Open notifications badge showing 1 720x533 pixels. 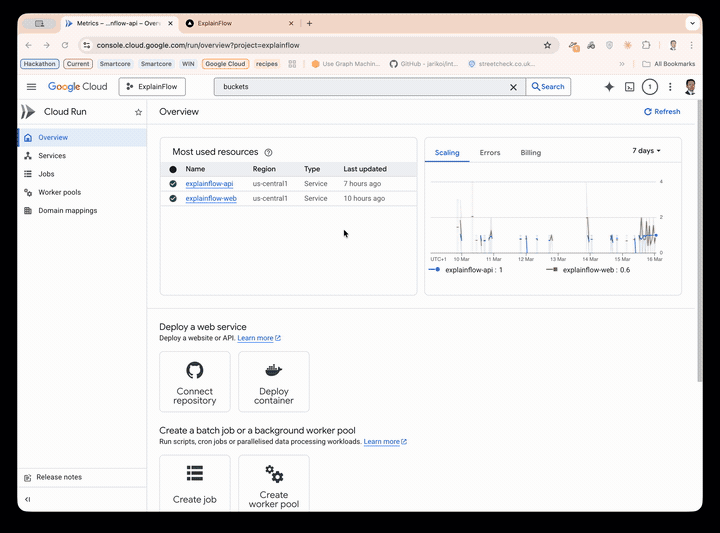click(650, 87)
